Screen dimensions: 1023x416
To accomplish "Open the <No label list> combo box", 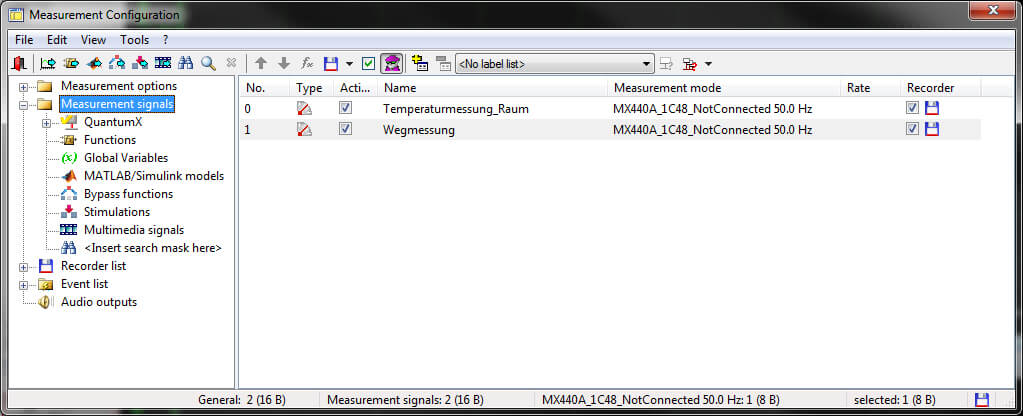I will [555, 64].
